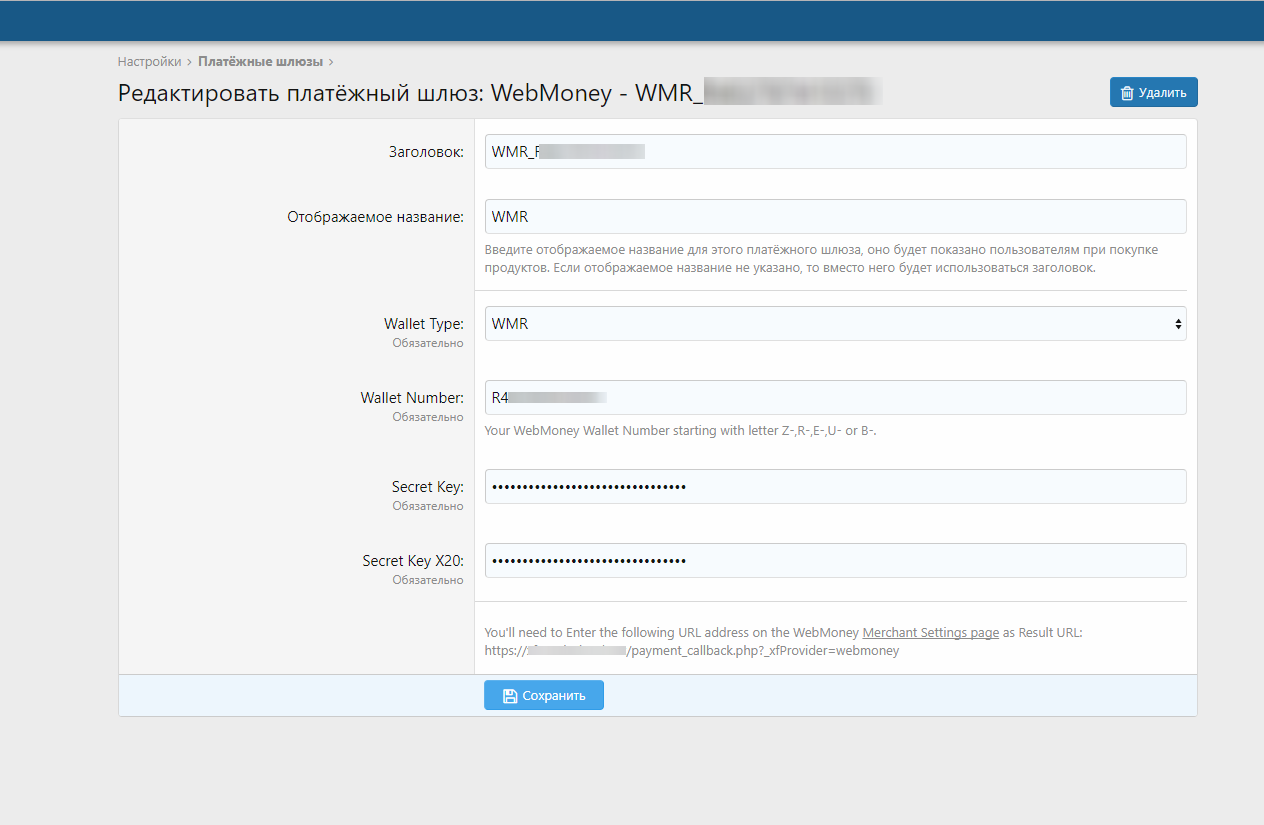
Task: Click the Заголовок label
Action: pyautogui.click(x=426, y=152)
